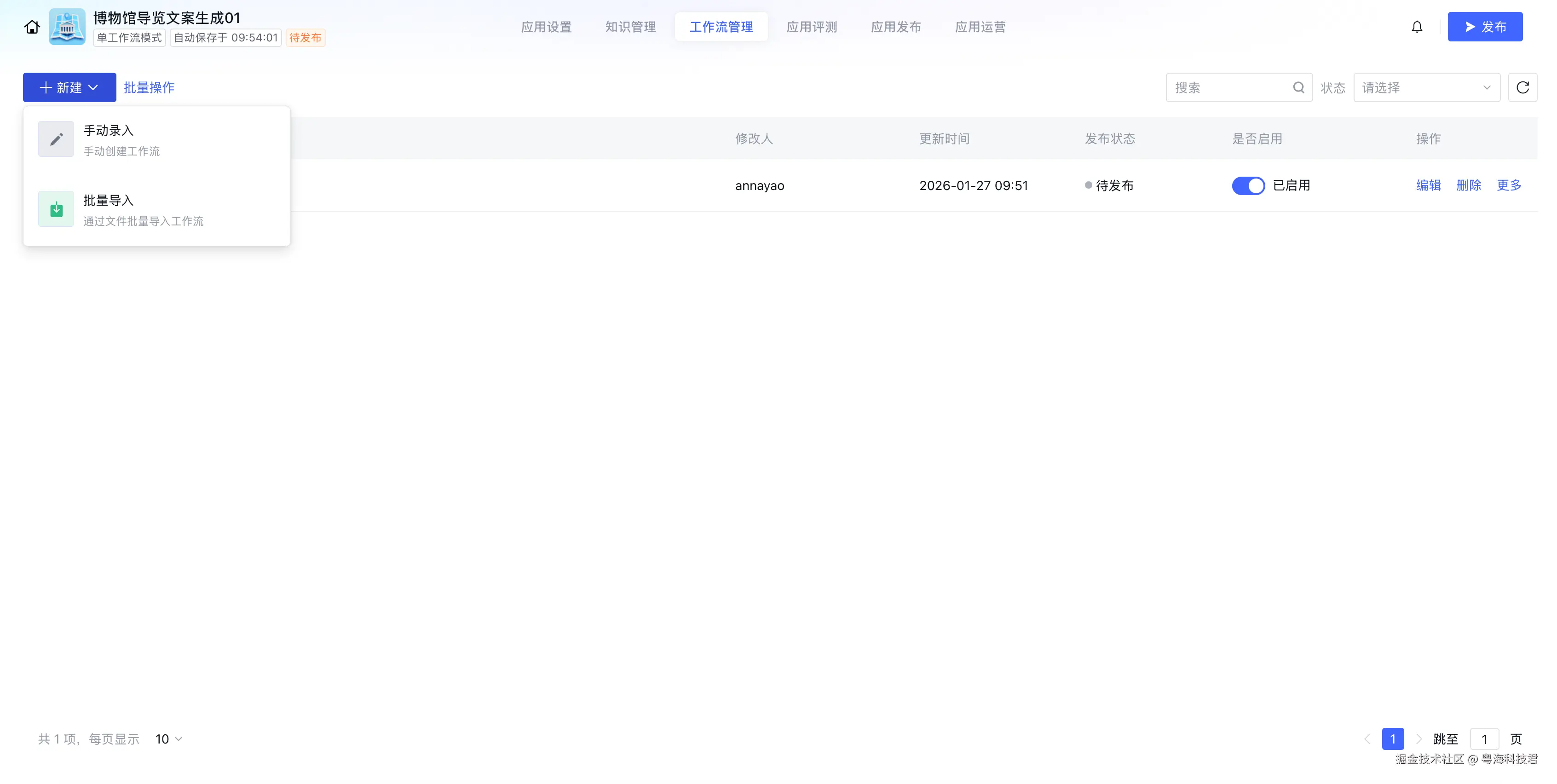Click the 发布 publish button
1557x784 pixels.
(x=1484, y=27)
